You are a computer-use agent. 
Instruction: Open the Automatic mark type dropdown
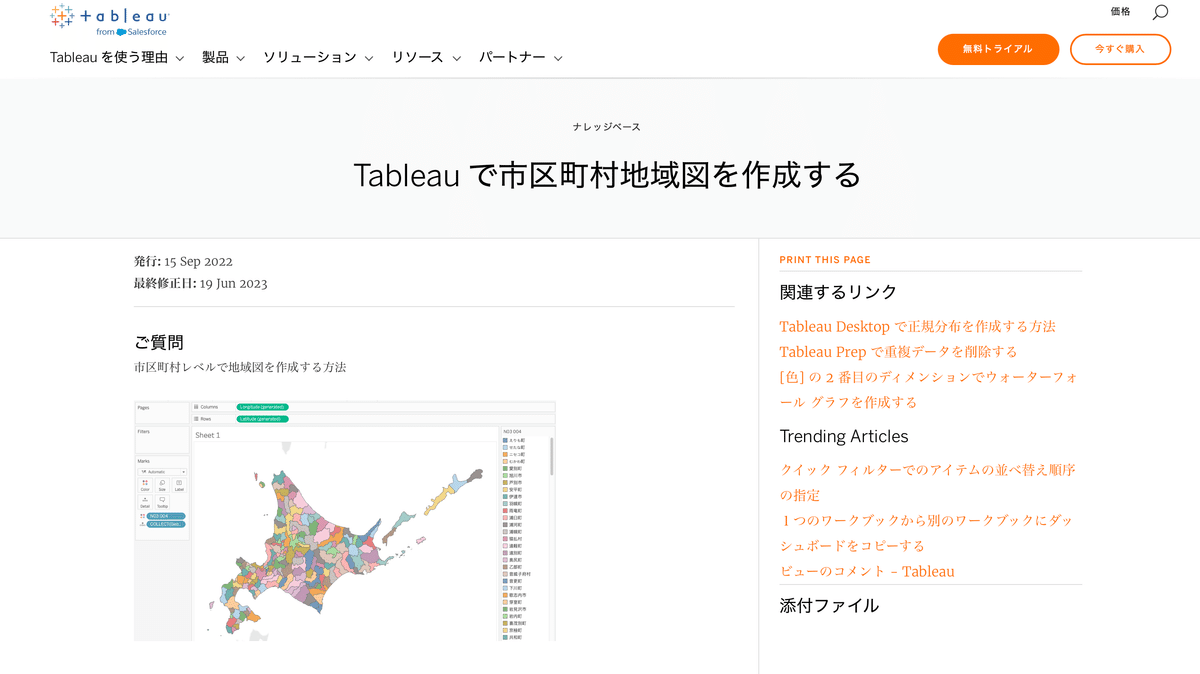(x=162, y=472)
